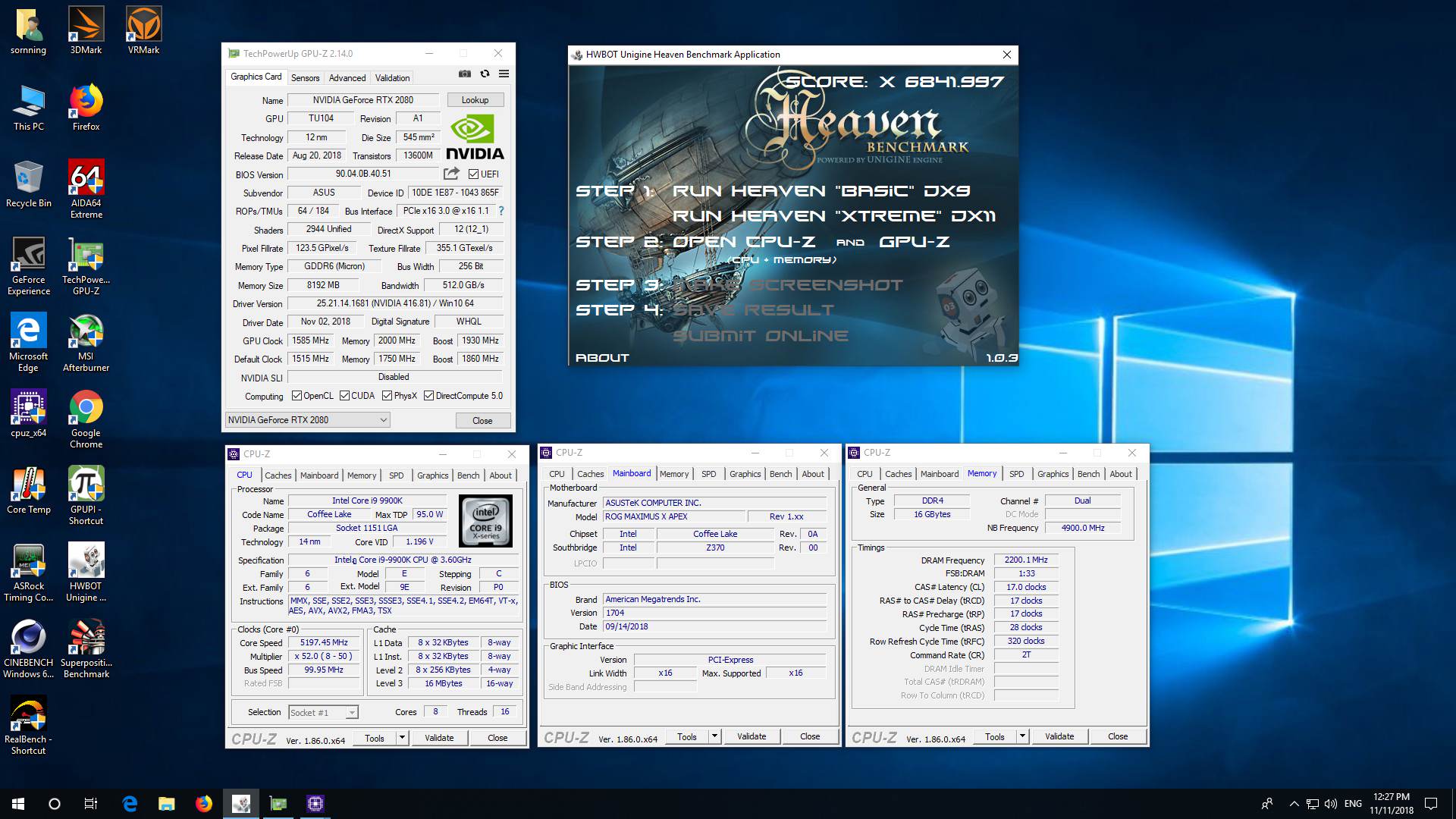This screenshot has width=1456, height=819.
Task: Expand the Tools arrow in Memory window
Action: [x=1022, y=736]
